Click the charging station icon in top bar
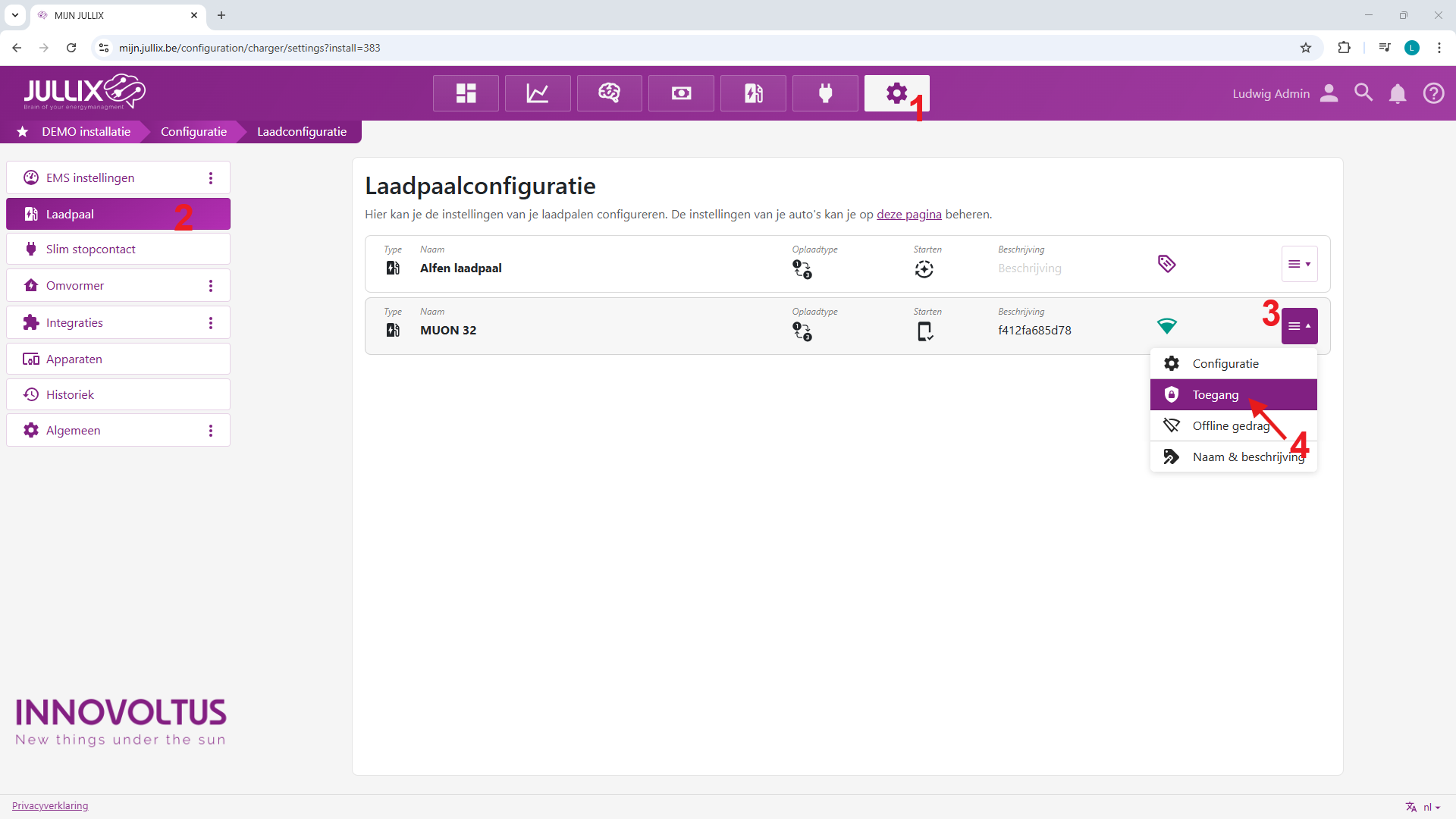Viewport: 1456px width, 819px height. point(753,93)
